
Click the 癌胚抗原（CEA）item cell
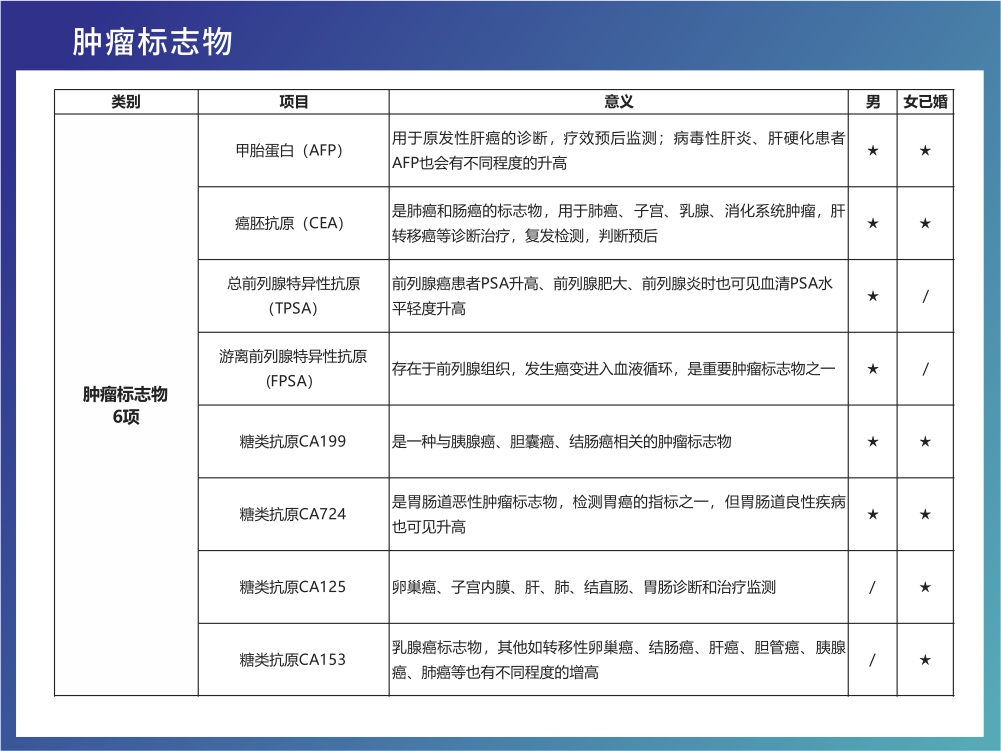[x=293, y=224]
